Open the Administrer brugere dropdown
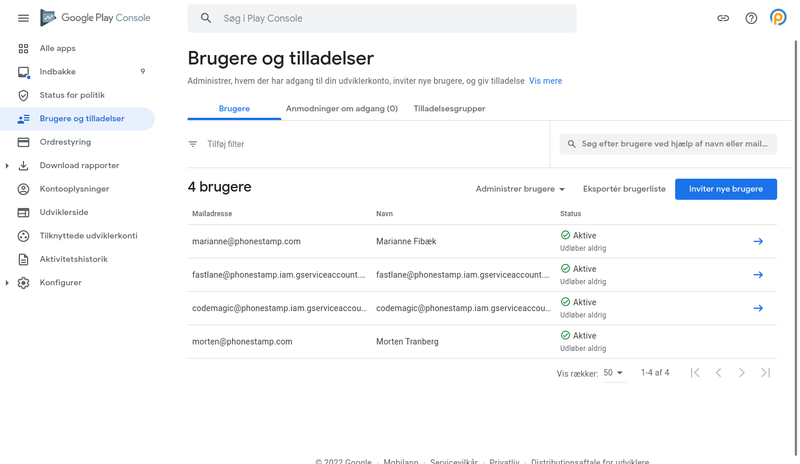Image resolution: width=800 pixels, height=464 pixels. click(520, 189)
